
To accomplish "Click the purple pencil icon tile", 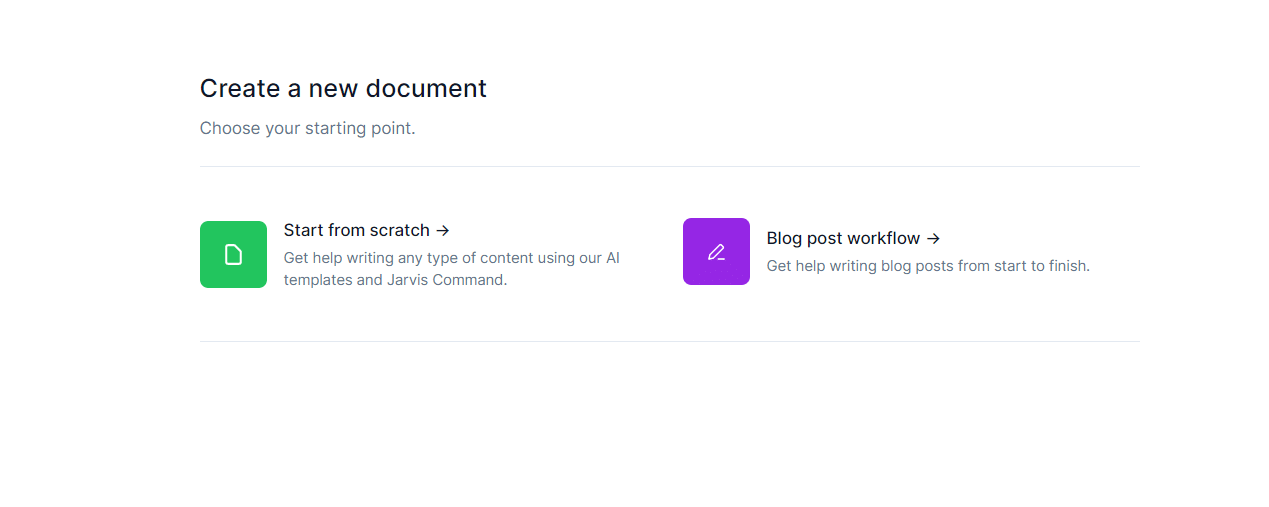I will (716, 251).
